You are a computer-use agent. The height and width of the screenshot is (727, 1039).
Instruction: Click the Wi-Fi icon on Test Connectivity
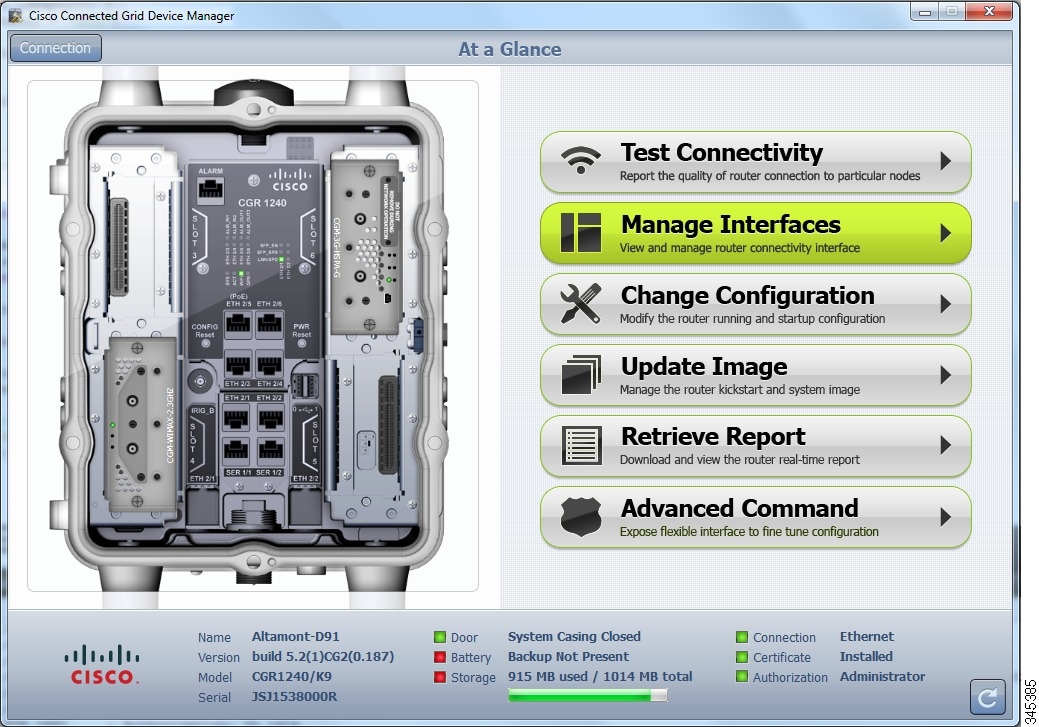click(x=580, y=160)
